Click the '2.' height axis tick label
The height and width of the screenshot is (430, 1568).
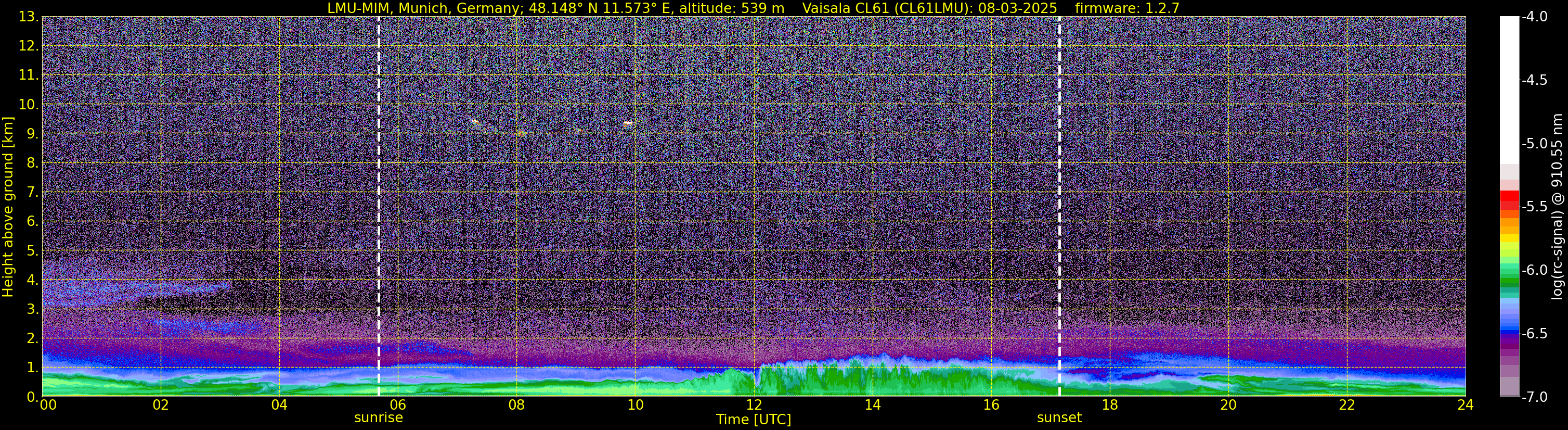point(32,339)
